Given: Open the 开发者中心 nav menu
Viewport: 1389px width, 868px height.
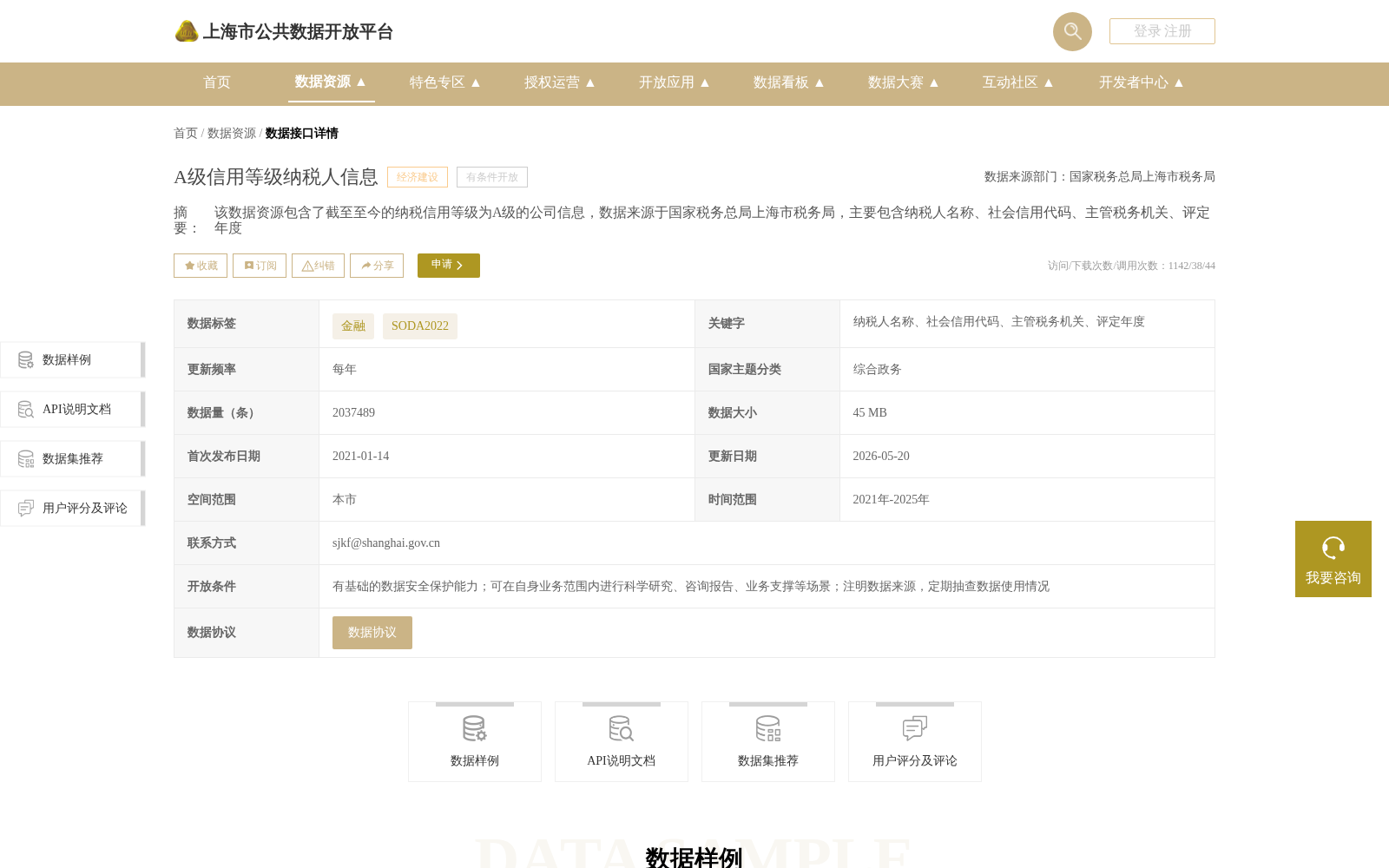Looking at the screenshot, I should (1141, 82).
